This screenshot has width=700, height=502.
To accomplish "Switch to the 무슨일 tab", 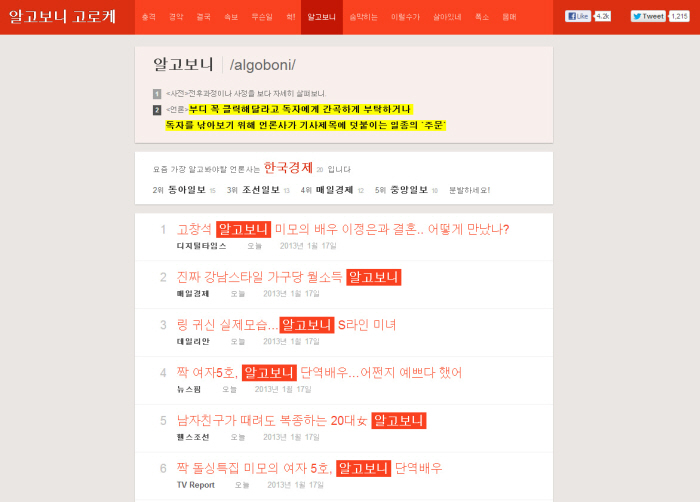I will pyautogui.click(x=262, y=17).
